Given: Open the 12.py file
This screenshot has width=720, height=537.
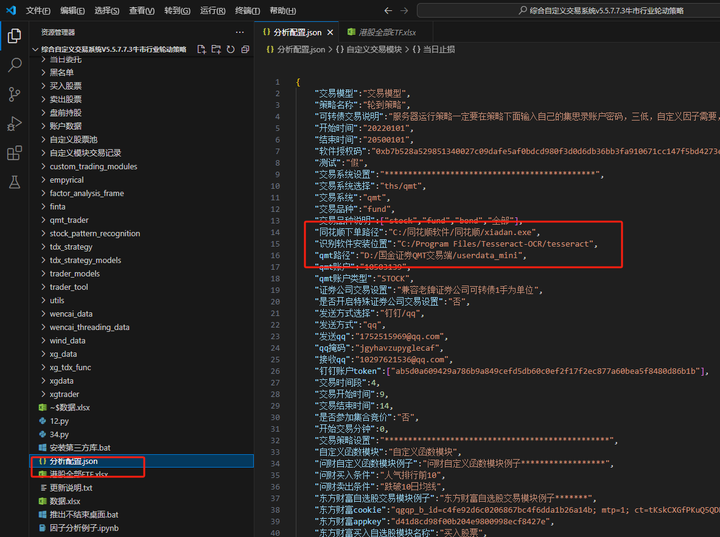Looking at the screenshot, I should click(59, 420).
